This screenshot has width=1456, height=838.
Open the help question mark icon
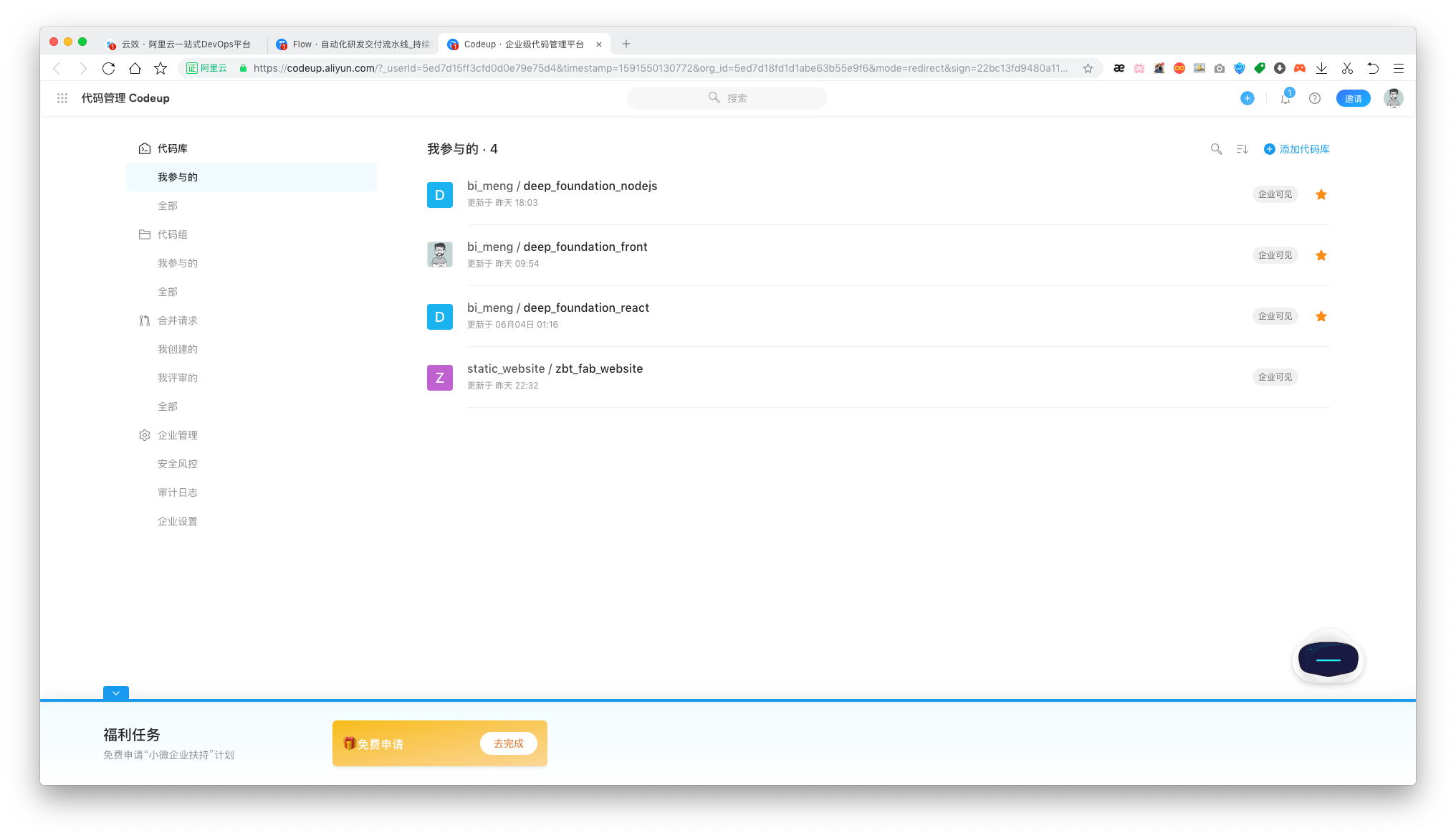(1315, 98)
